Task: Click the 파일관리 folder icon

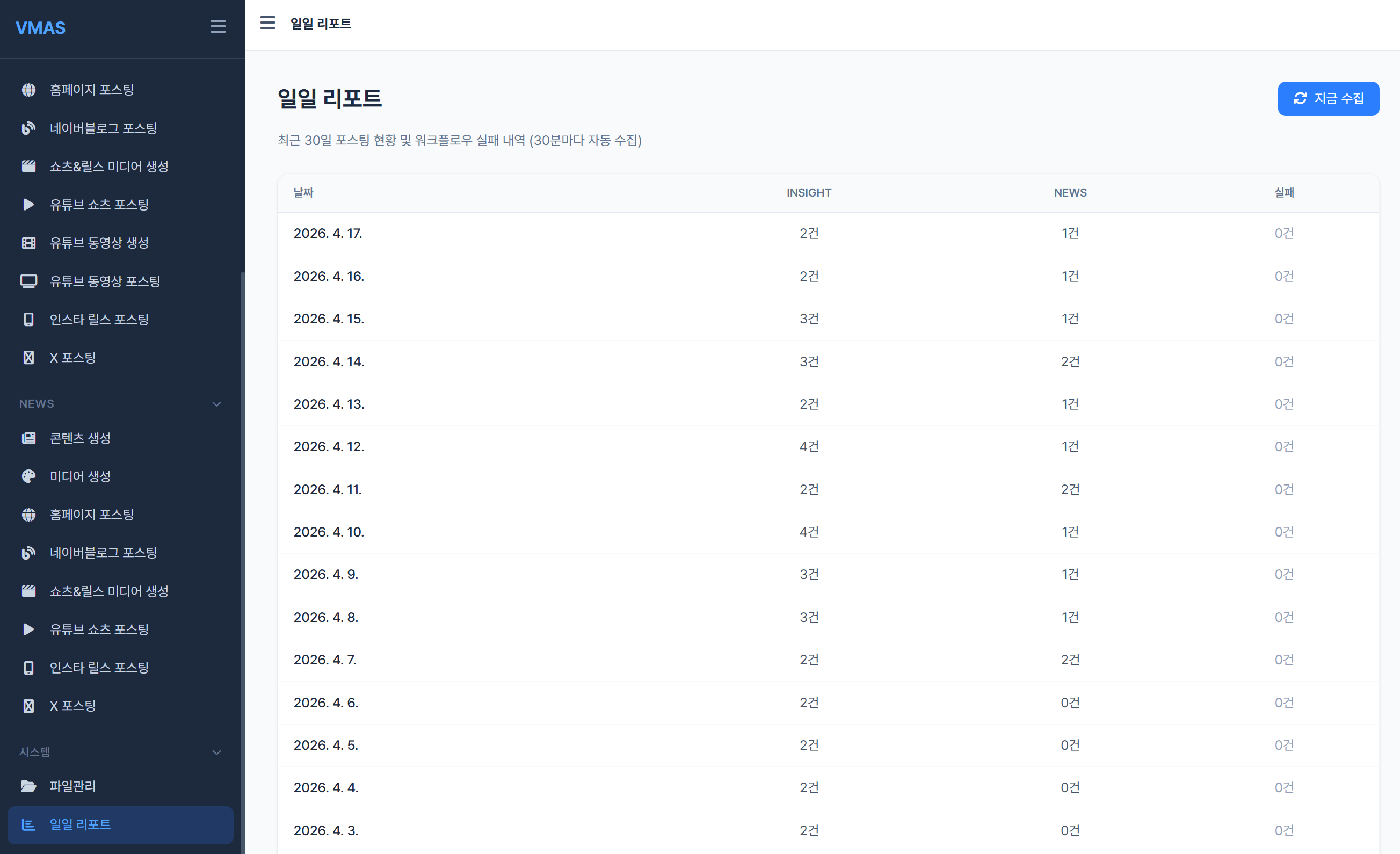Action: (x=28, y=786)
